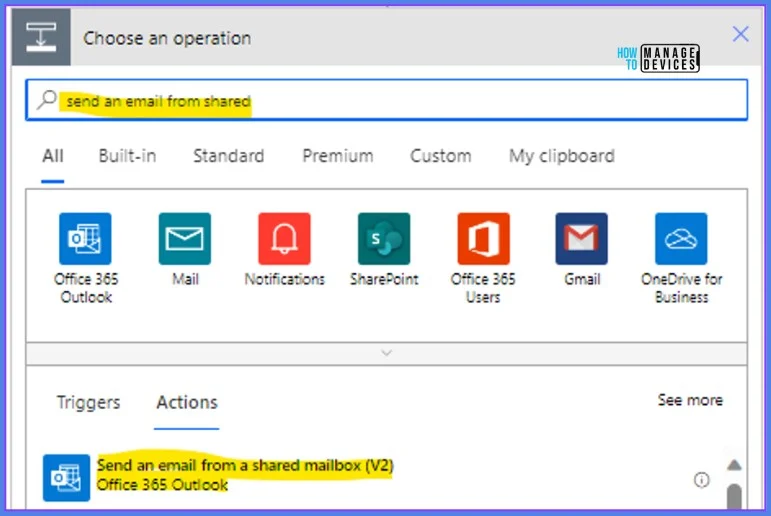Select the Custom tab
The height and width of the screenshot is (516, 771).
click(441, 156)
